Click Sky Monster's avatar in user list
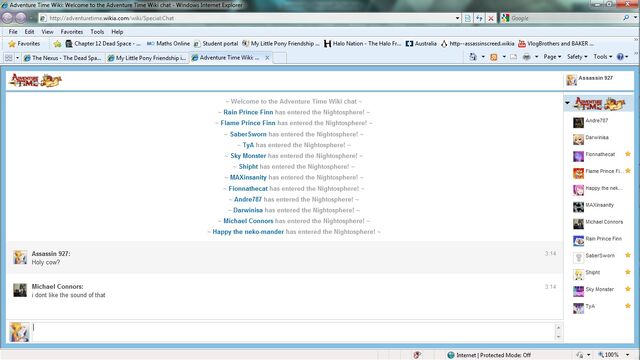Screen dimensions: 640x360 578,291
